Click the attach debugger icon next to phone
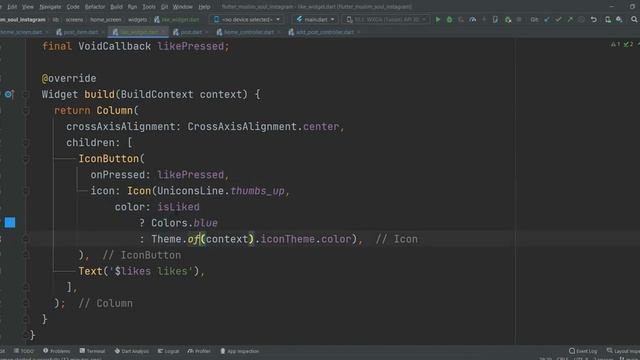This screenshot has width=640, height=360. (x=507, y=19)
